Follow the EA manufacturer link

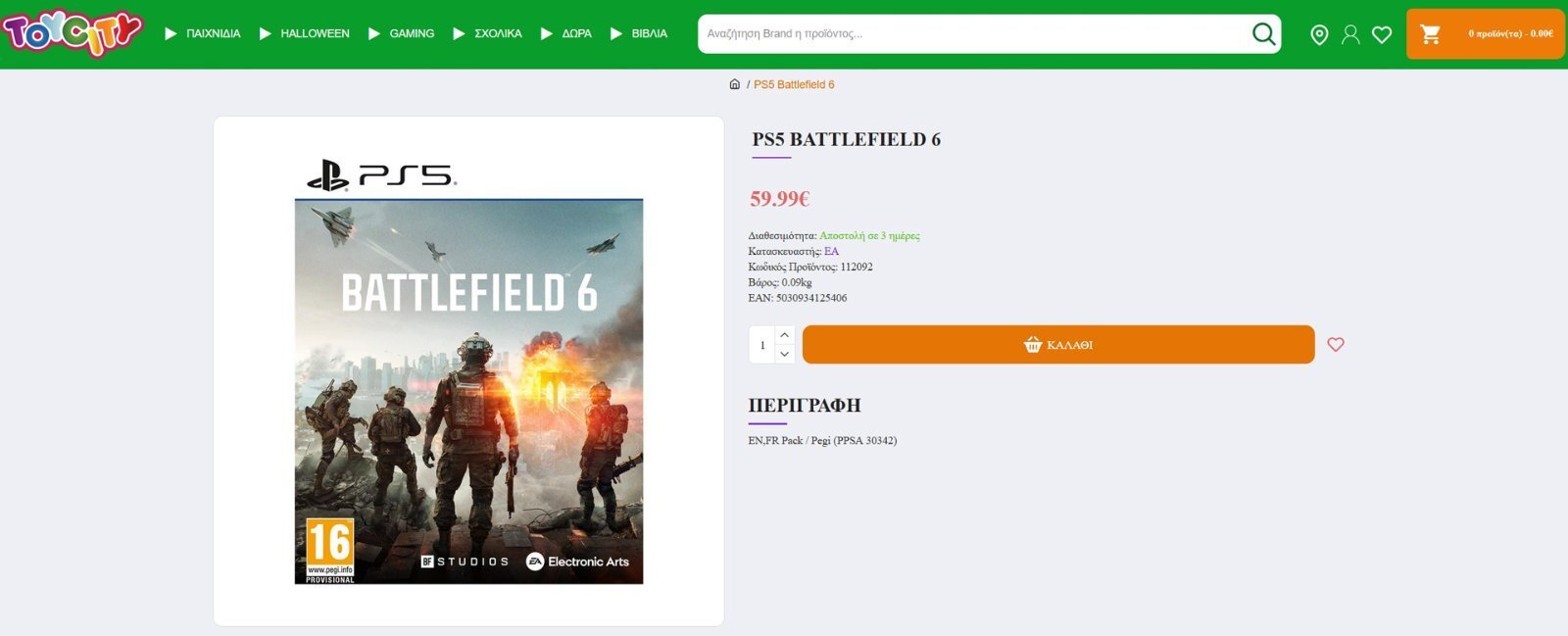[831, 252]
